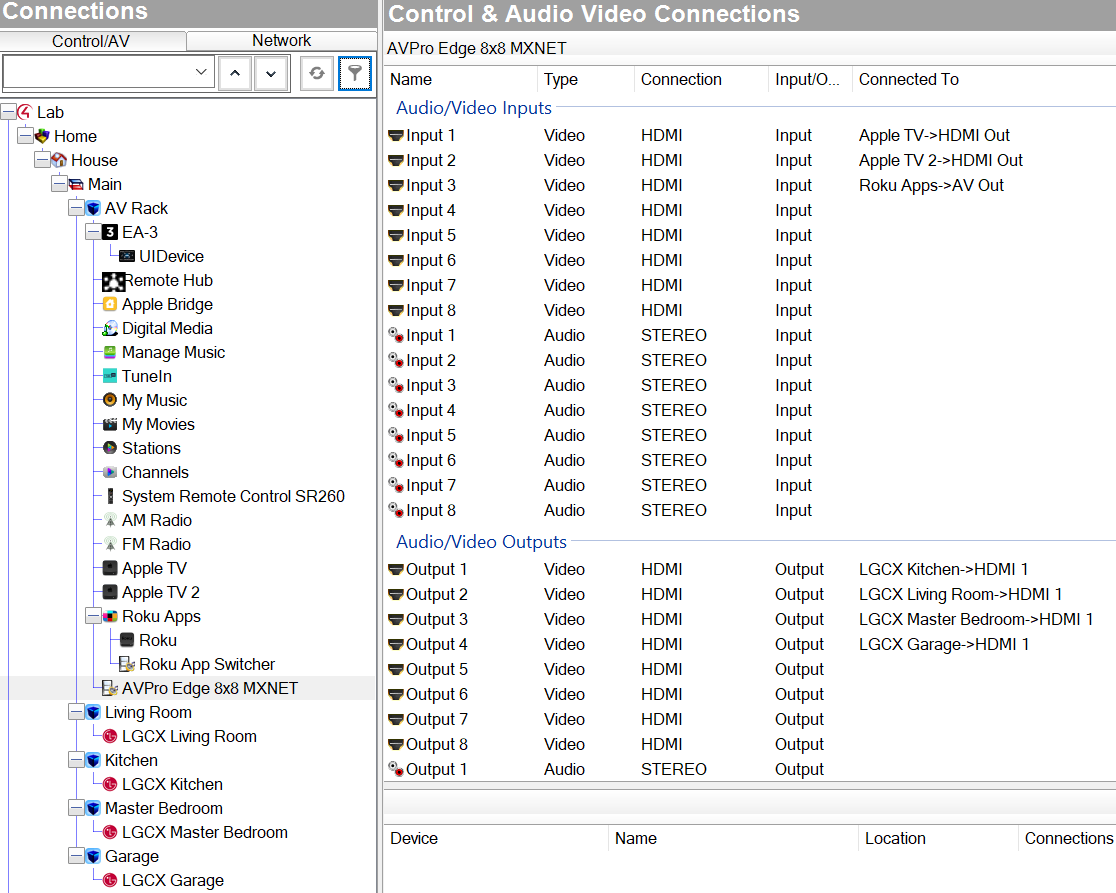Image resolution: width=1116 pixels, height=893 pixels.
Task: Switch to the Network tab
Action: (281, 41)
